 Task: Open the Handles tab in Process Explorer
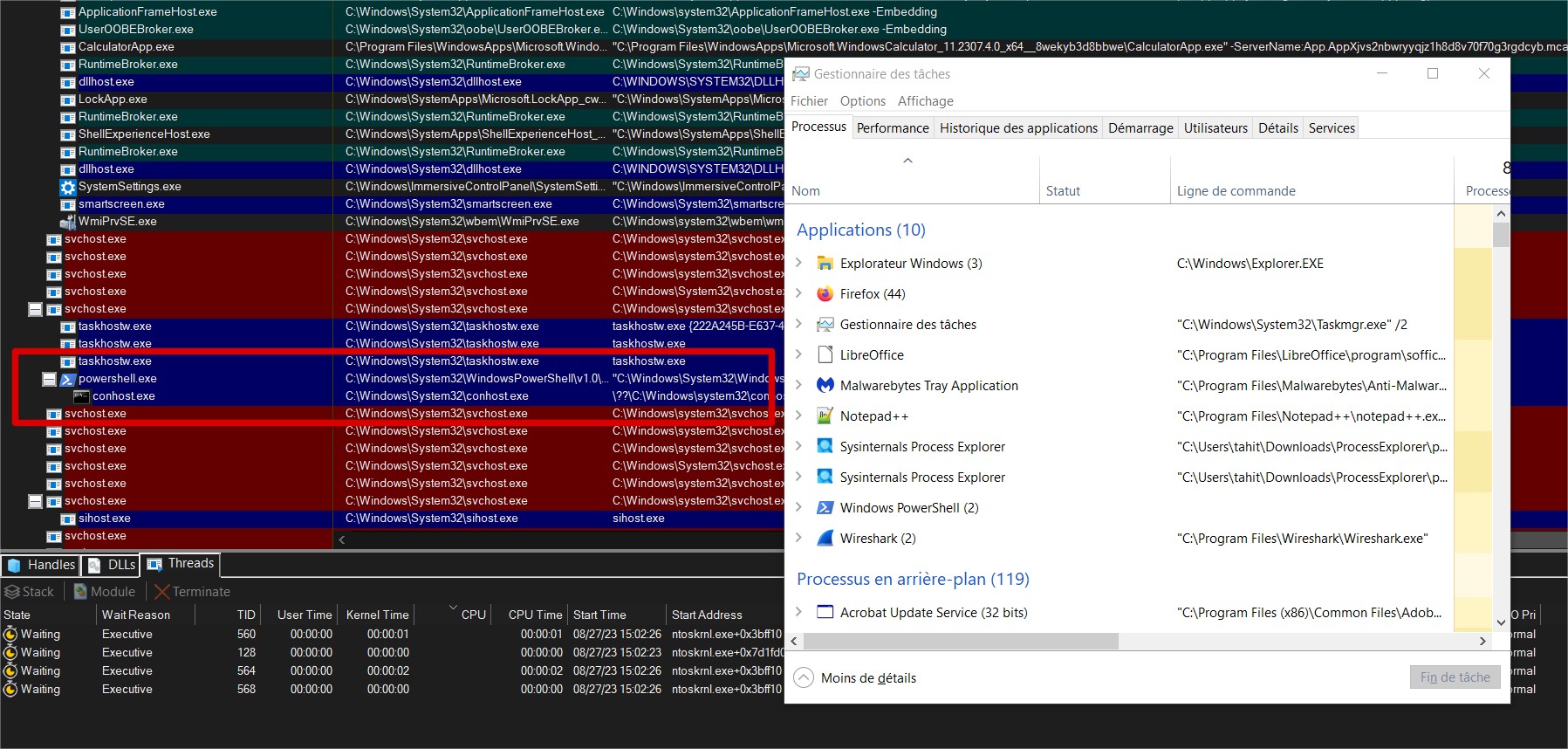click(41, 565)
